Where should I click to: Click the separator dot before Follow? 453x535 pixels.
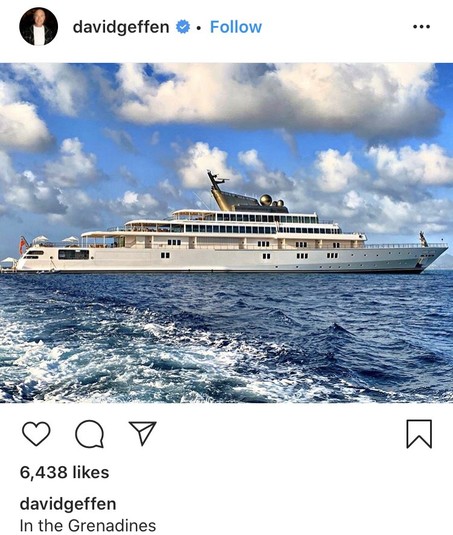click(x=199, y=27)
